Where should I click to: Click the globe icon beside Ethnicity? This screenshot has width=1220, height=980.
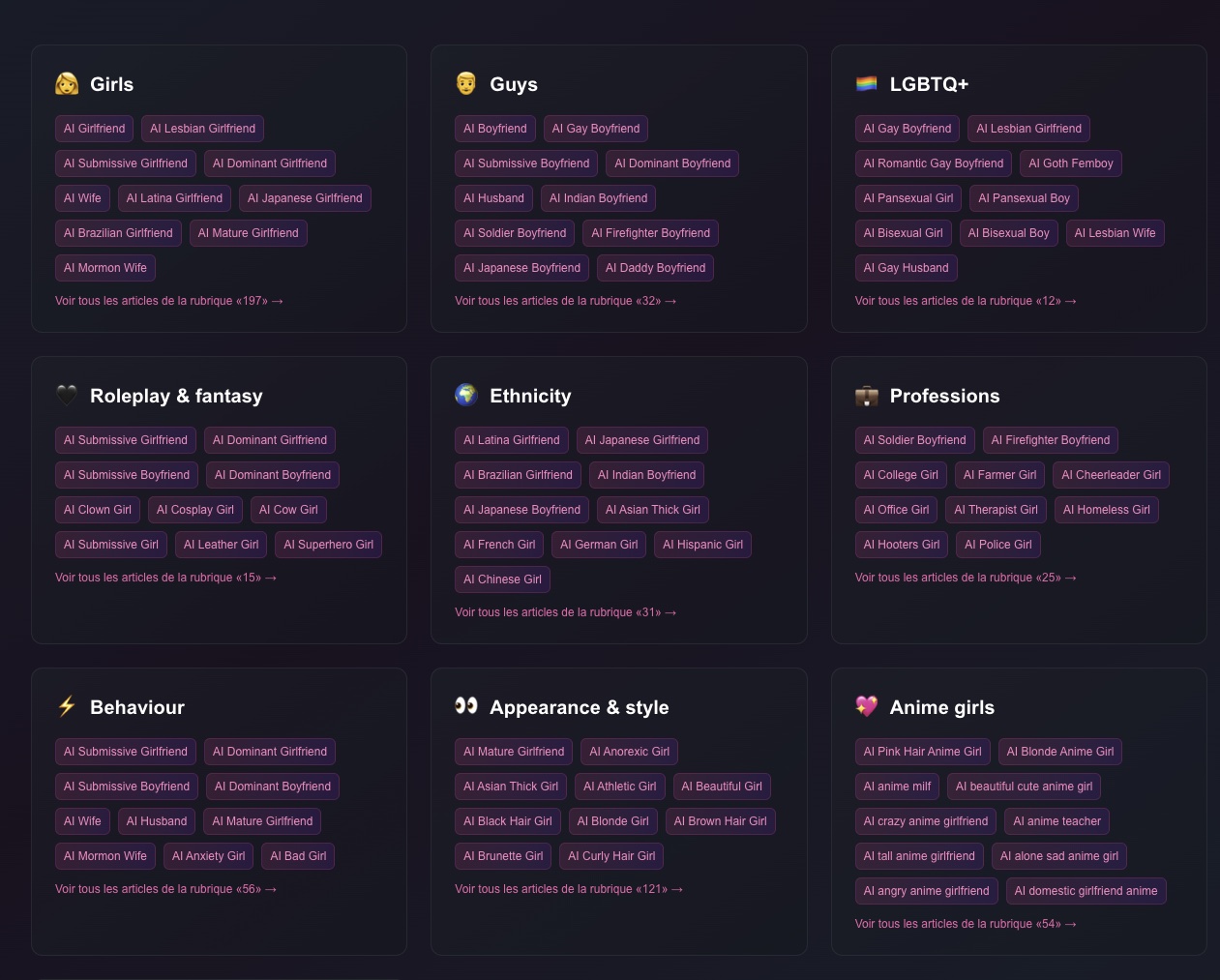pos(466,396)
